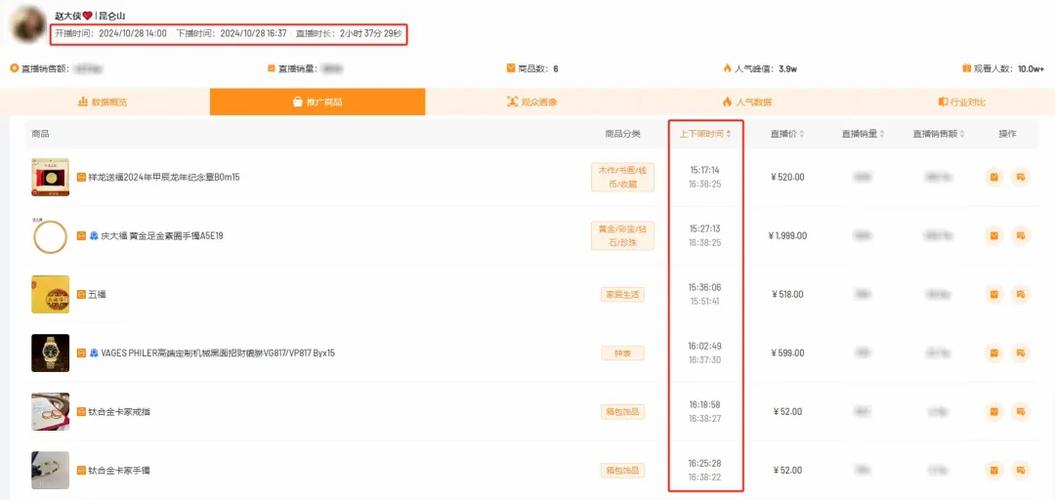Click the 庆大福 gold bracelet thumbnail

tap(50, 236)
